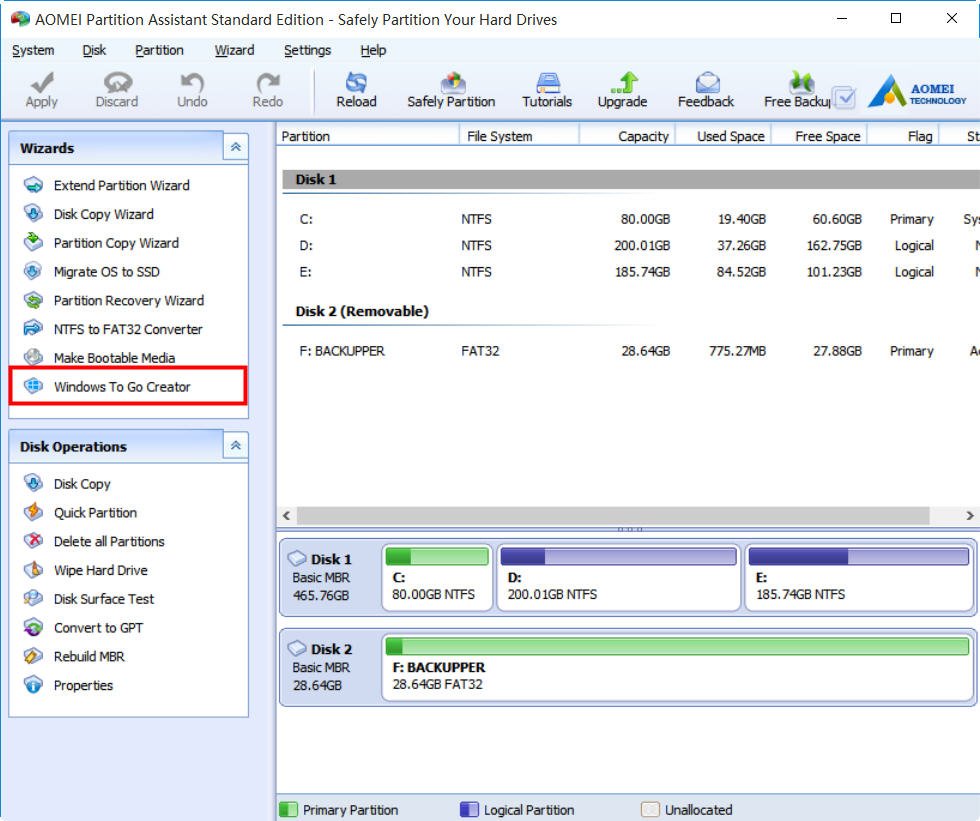Click the Disk 1 header bar
Viewport: 980px width, 821px height.
(631, 179)
